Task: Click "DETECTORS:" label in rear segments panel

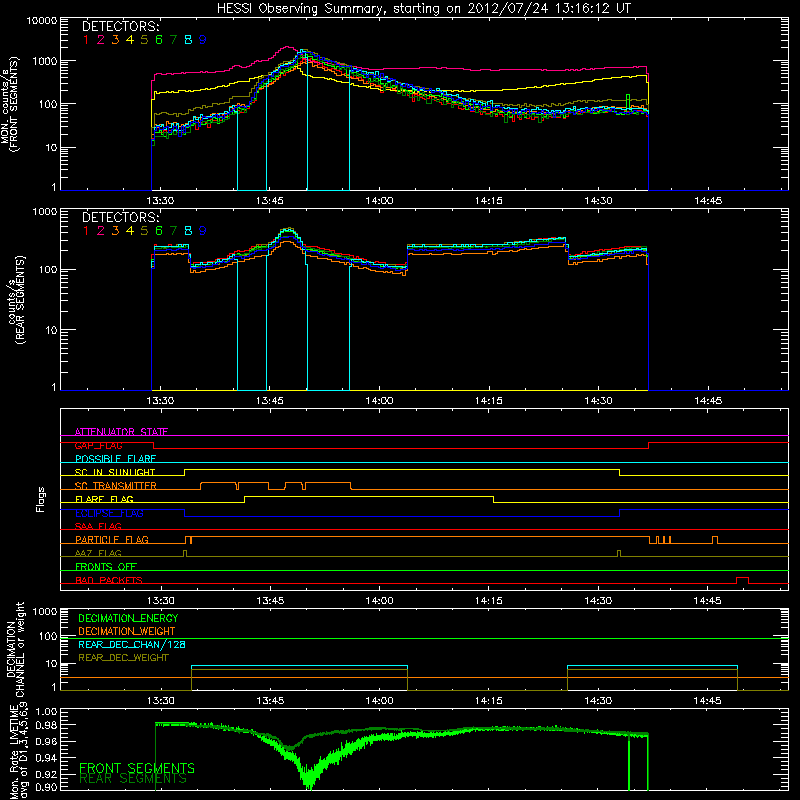Action: [x=121, y=217]
